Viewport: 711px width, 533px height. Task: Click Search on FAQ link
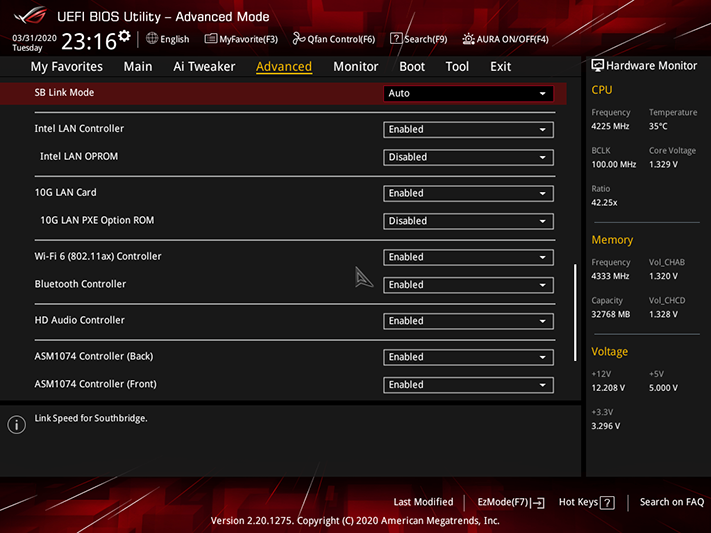672,502
